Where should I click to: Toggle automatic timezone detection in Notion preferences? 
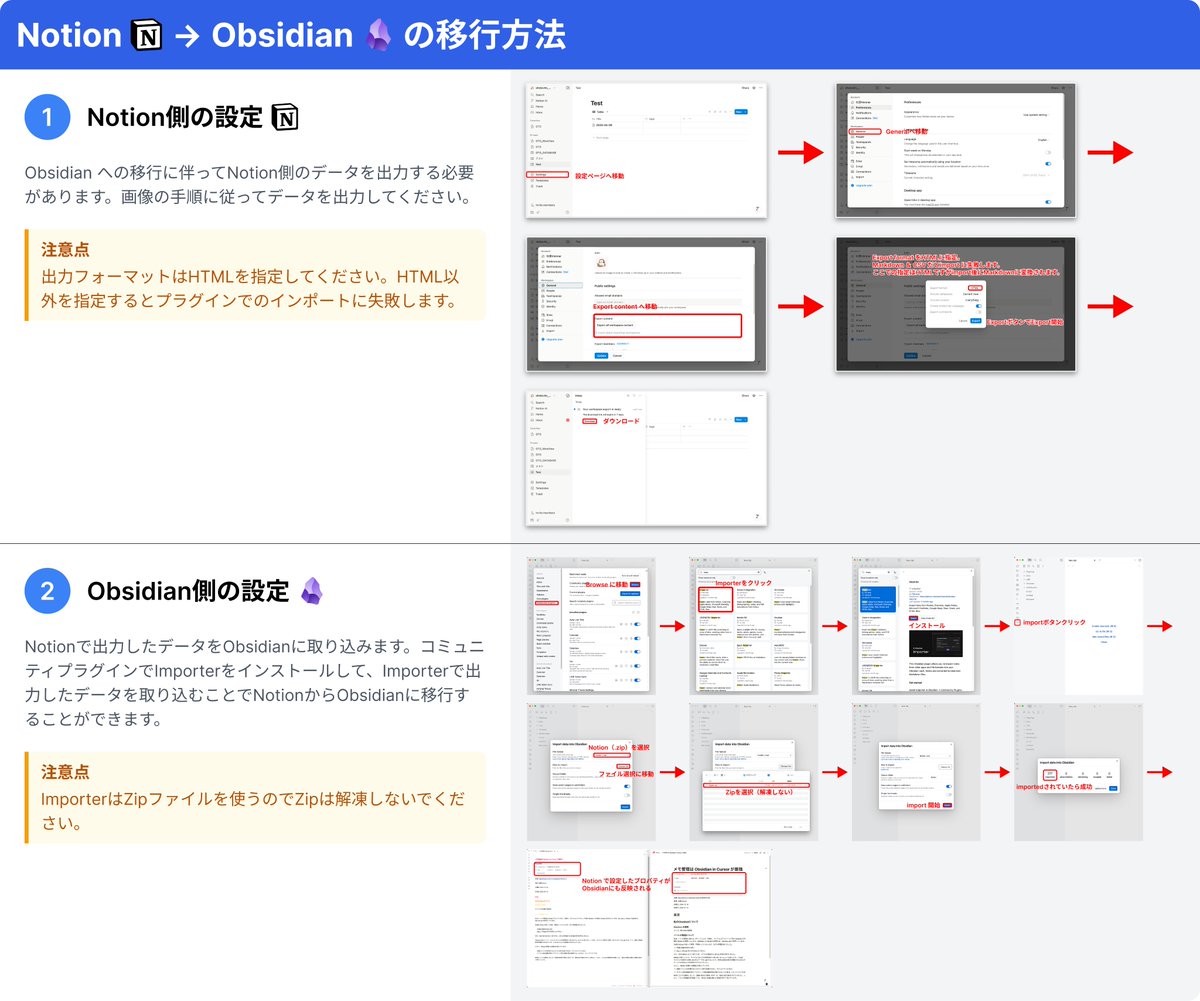click(x=1048, y=164)
